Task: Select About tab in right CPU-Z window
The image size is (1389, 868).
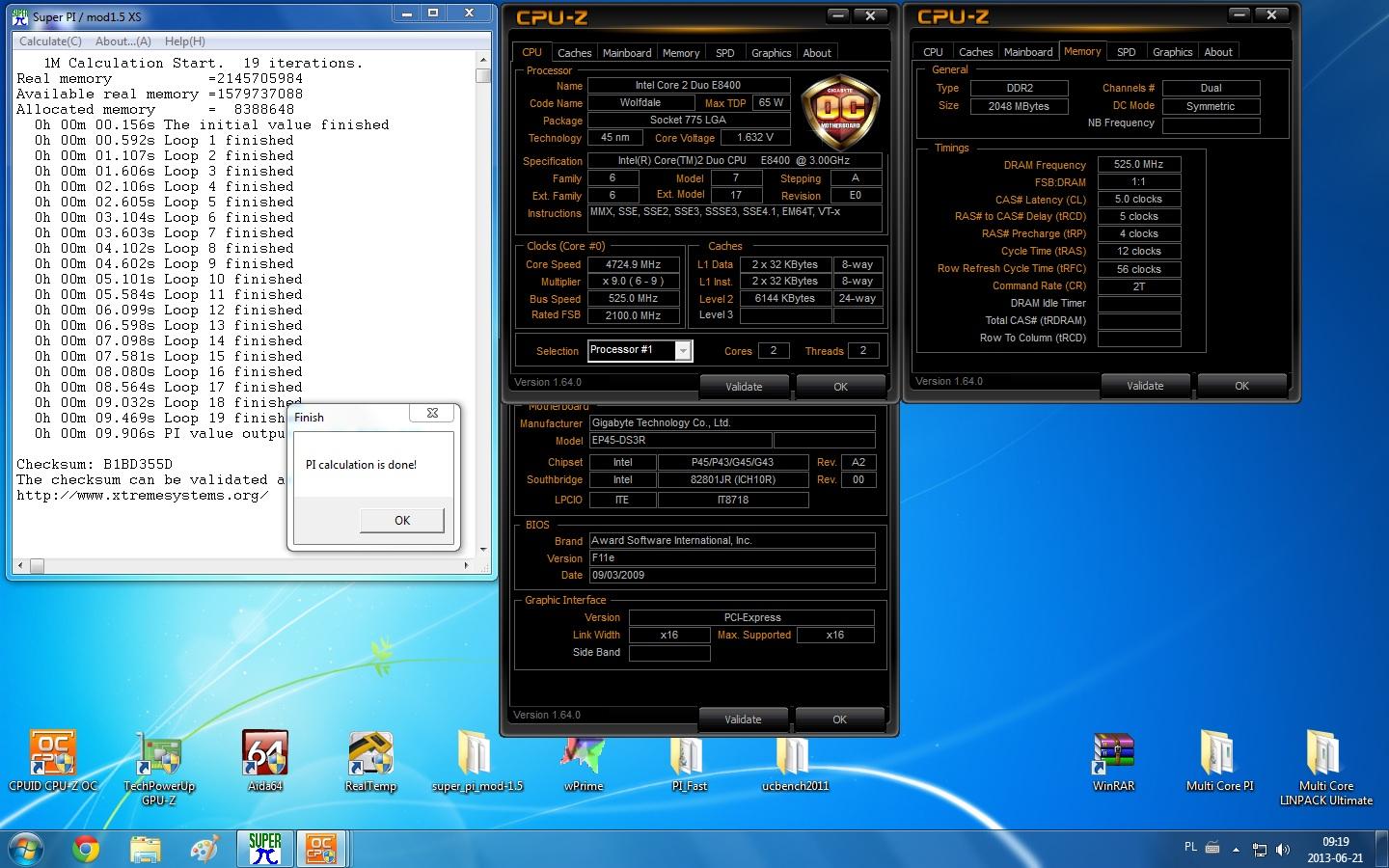Action: tap(1218, 52)
